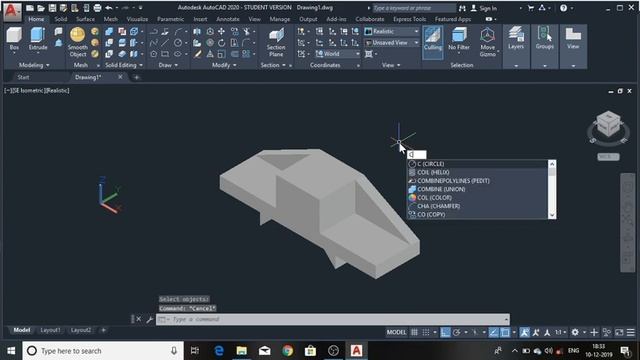
Task: Toggle object snap tracking in status bar
Action: [x=493, y=332]
